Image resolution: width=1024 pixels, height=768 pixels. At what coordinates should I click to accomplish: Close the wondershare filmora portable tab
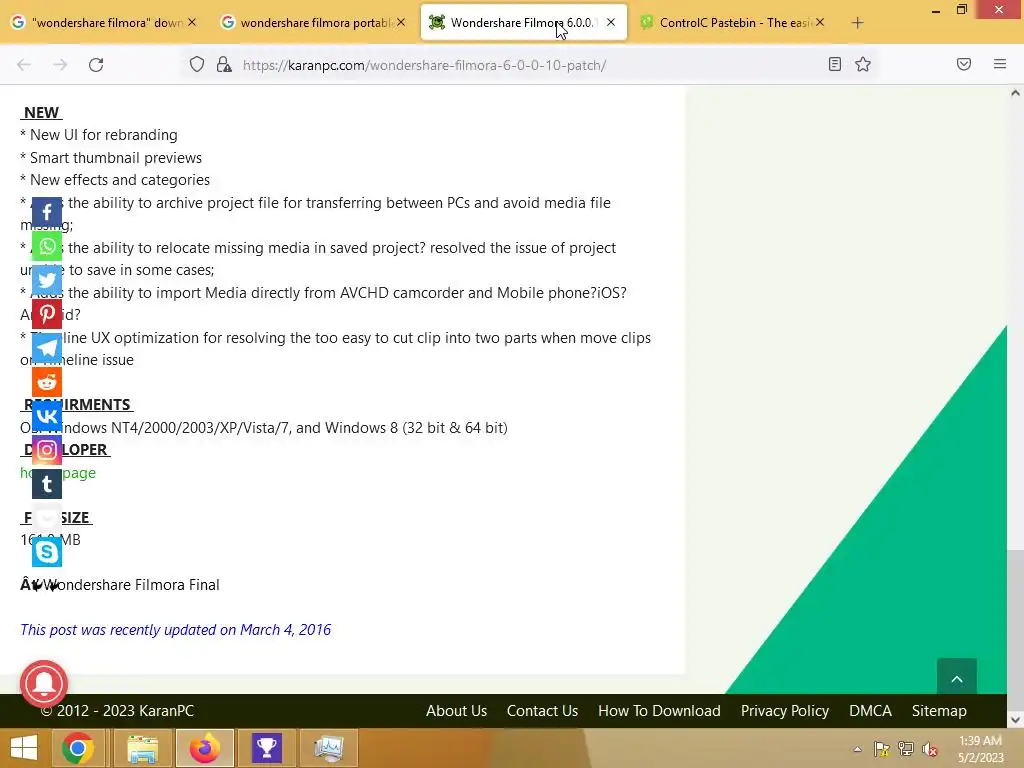pos(401,22)
